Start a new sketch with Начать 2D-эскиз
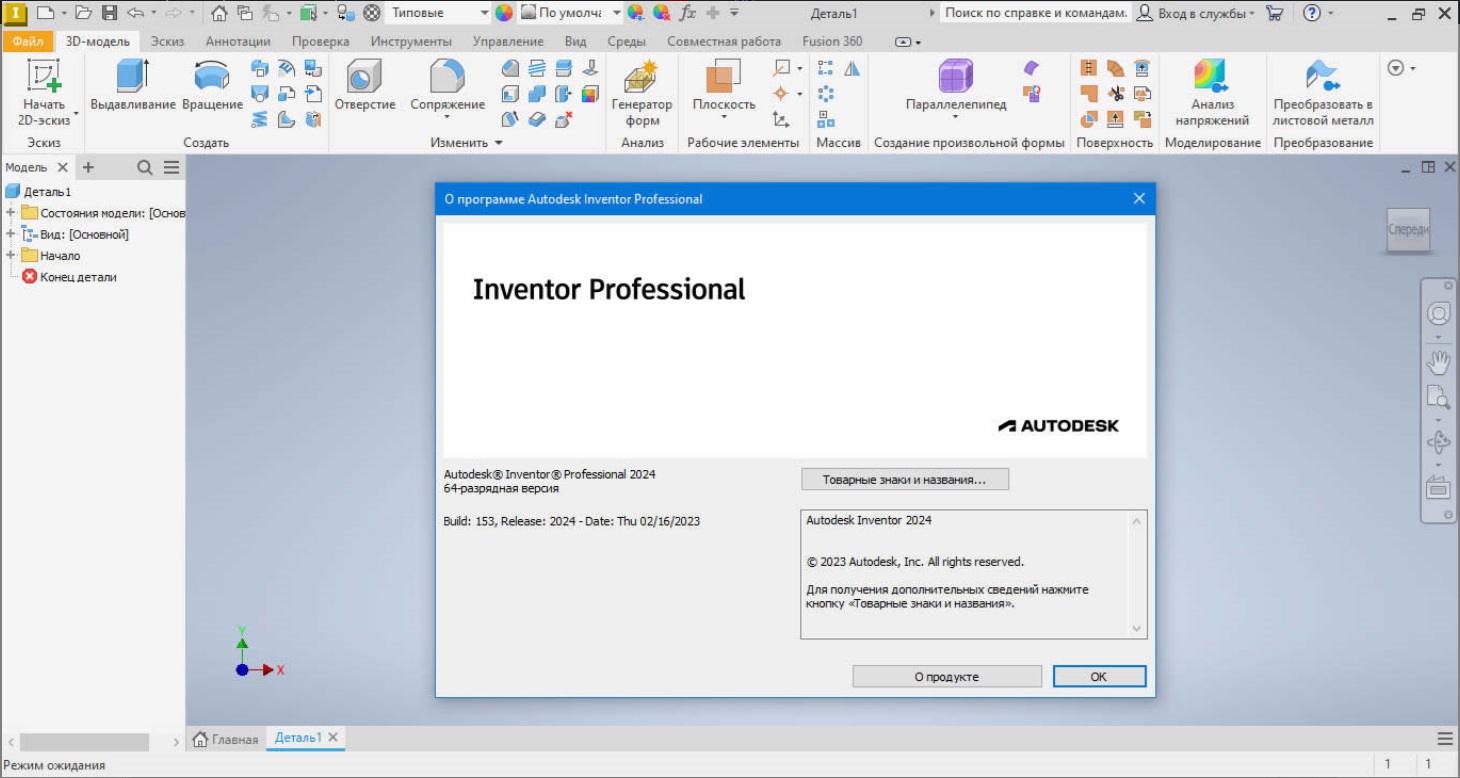The height and width of the screenshot is (778, 1460). pyautogui.click(x=43, y=78)
